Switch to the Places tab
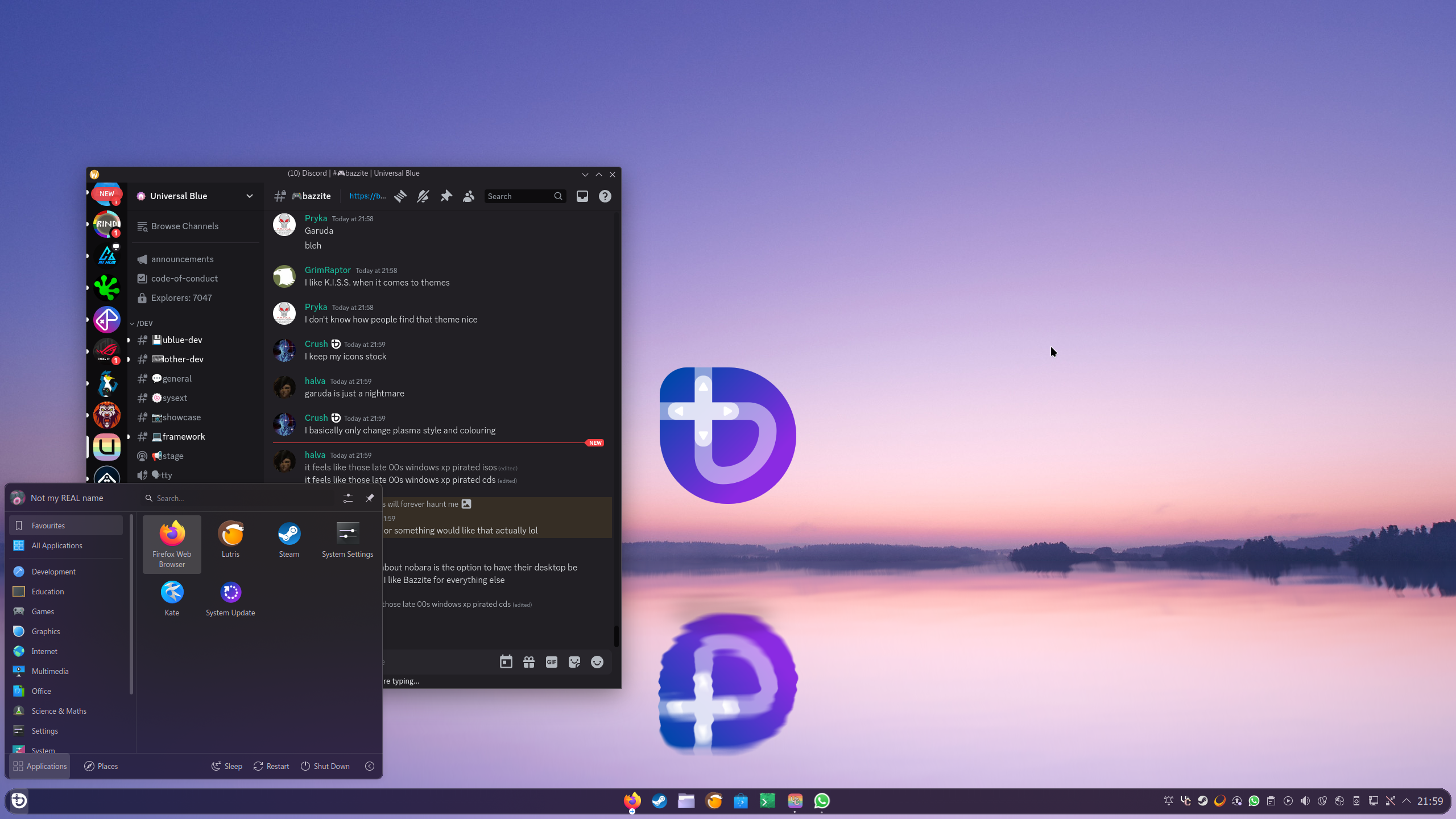The image size is (1456, 819). click(101, 766)
